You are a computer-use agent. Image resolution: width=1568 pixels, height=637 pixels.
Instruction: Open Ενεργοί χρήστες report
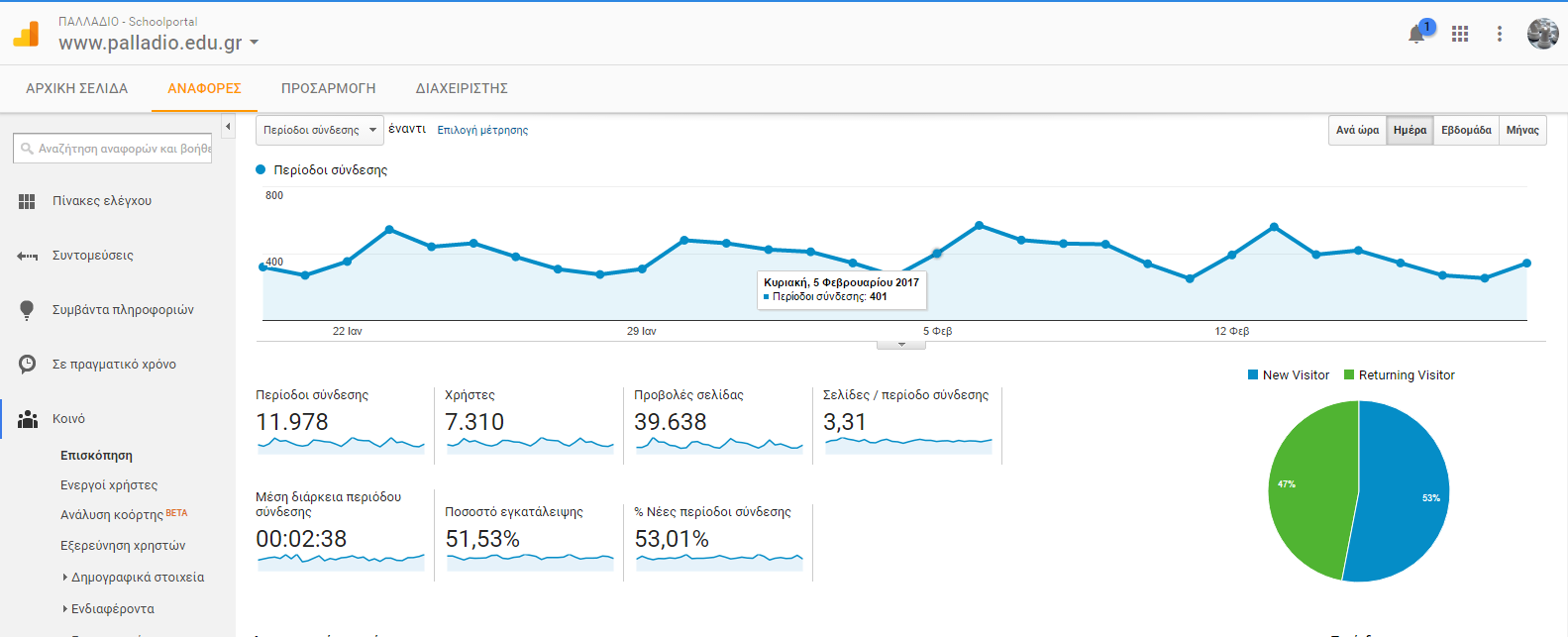[x=109, y=485]
